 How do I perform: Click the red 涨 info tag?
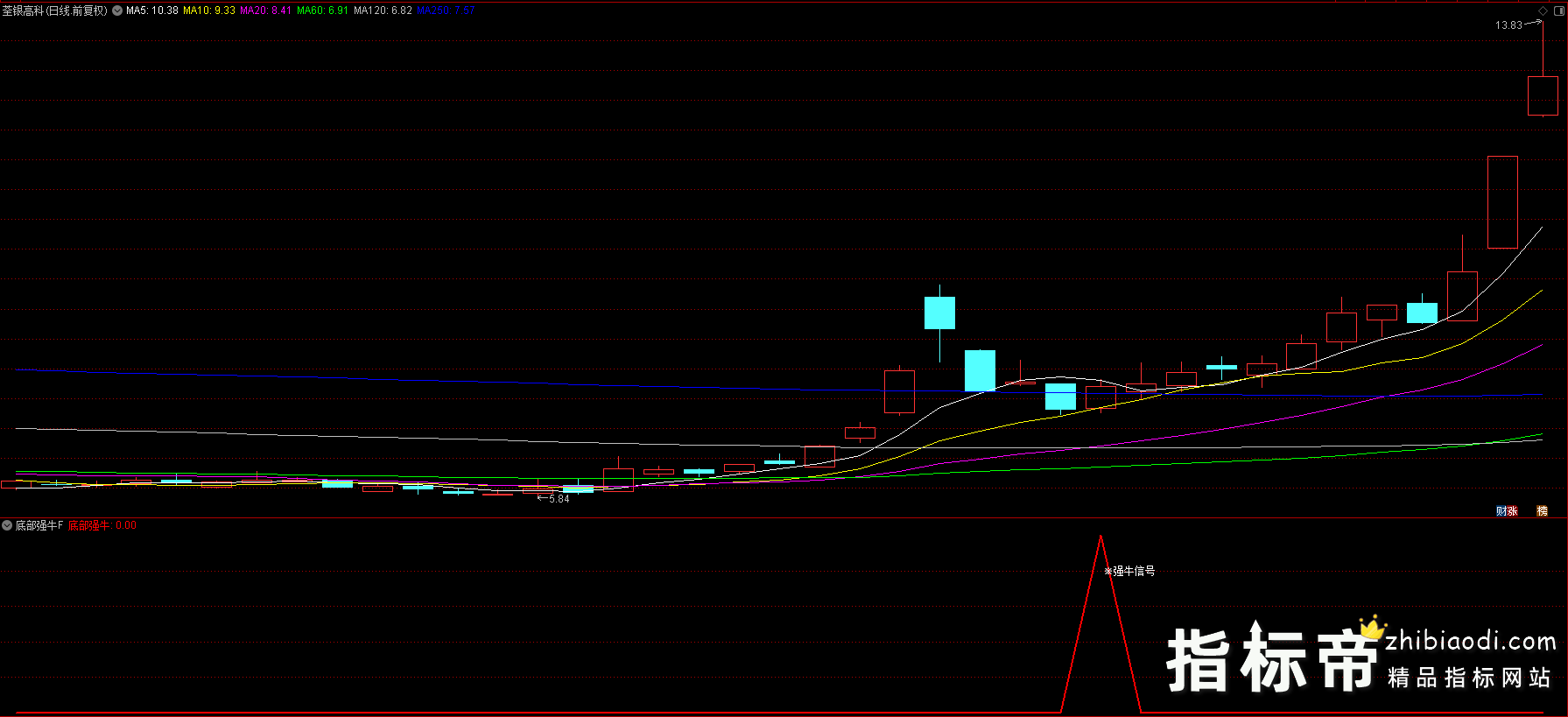pos(1512,511)
